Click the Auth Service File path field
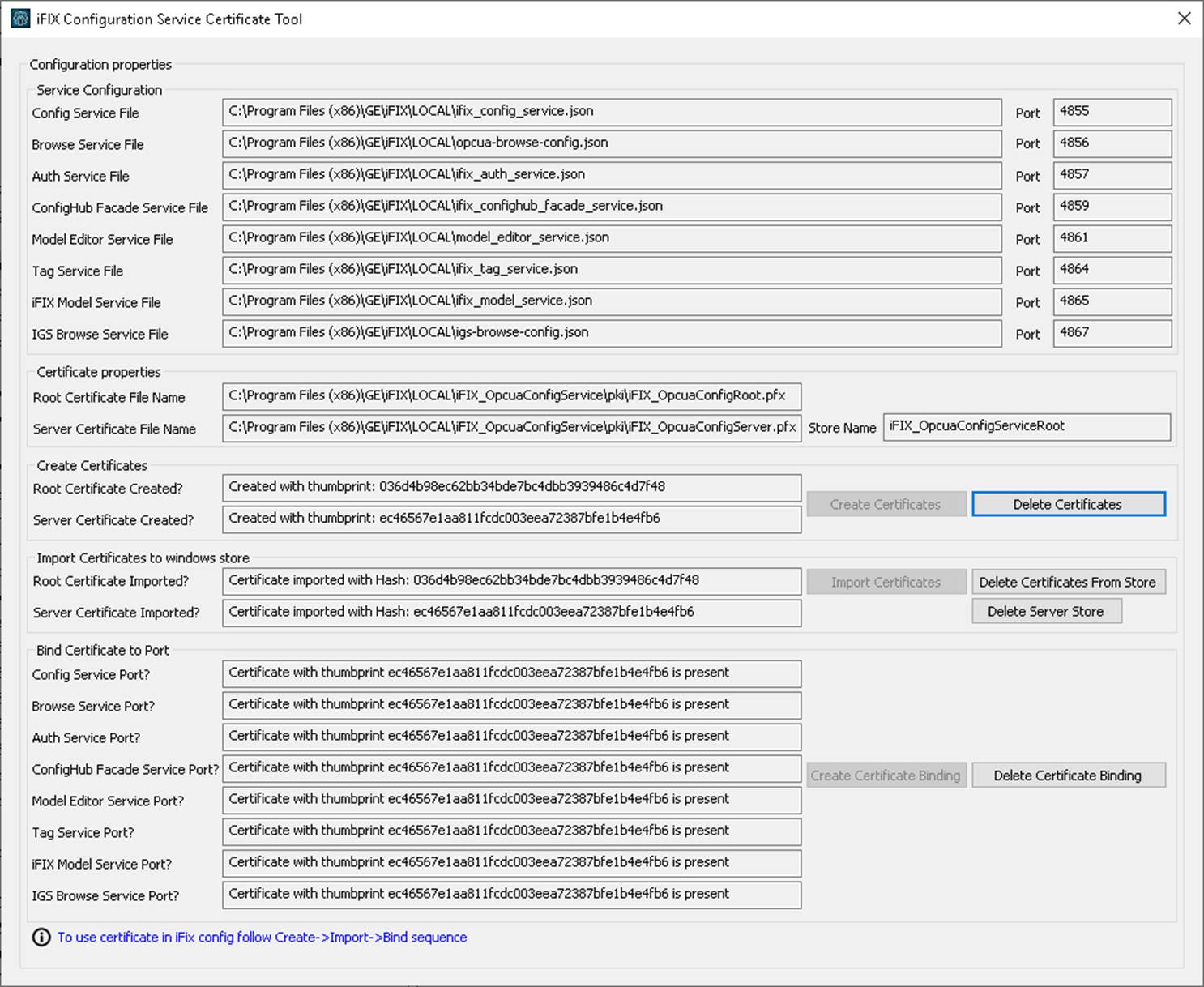Screen dimensions: 1204x987 612,175
